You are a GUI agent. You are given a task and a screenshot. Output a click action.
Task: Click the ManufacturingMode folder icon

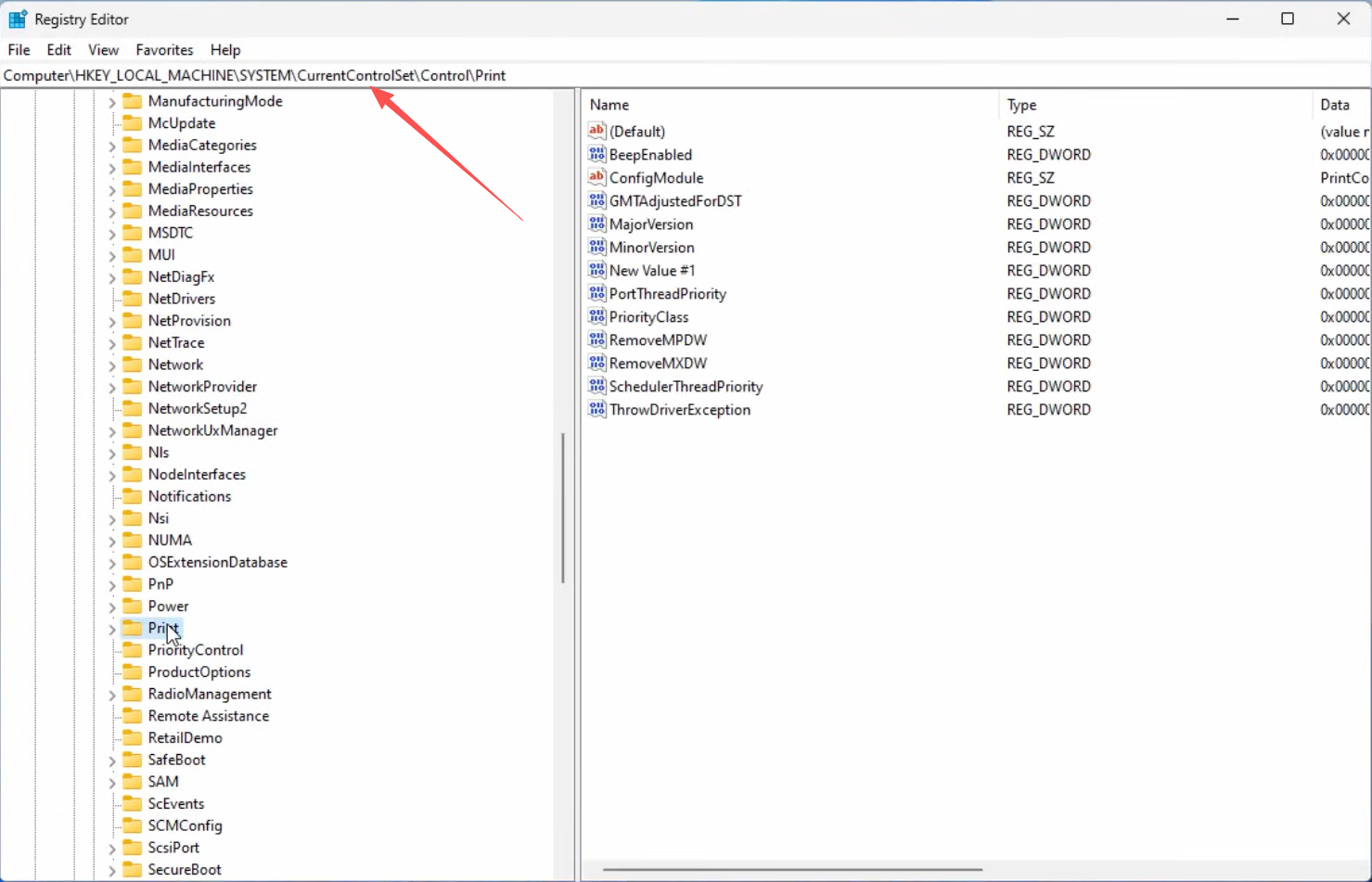pos(133,101)
